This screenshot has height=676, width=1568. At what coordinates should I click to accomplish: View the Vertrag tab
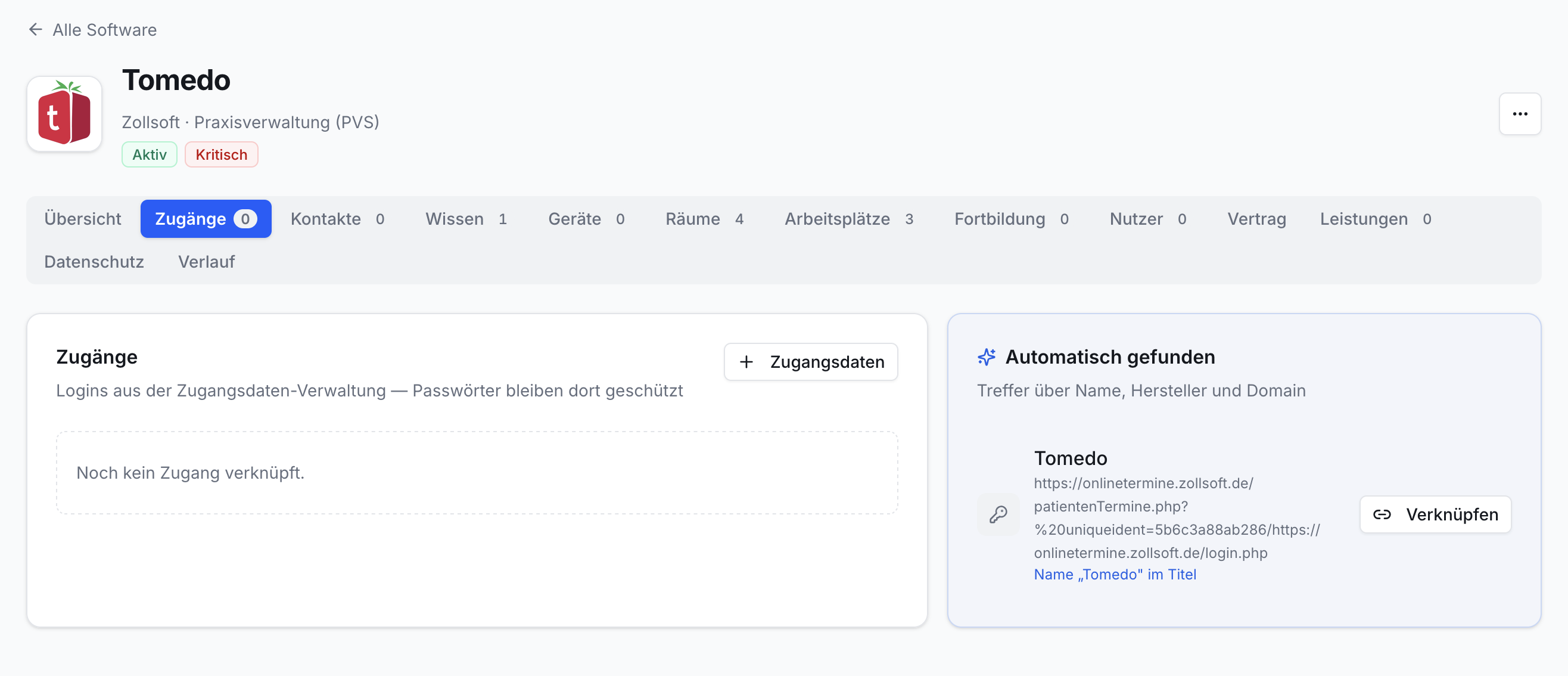(1256, 219)
